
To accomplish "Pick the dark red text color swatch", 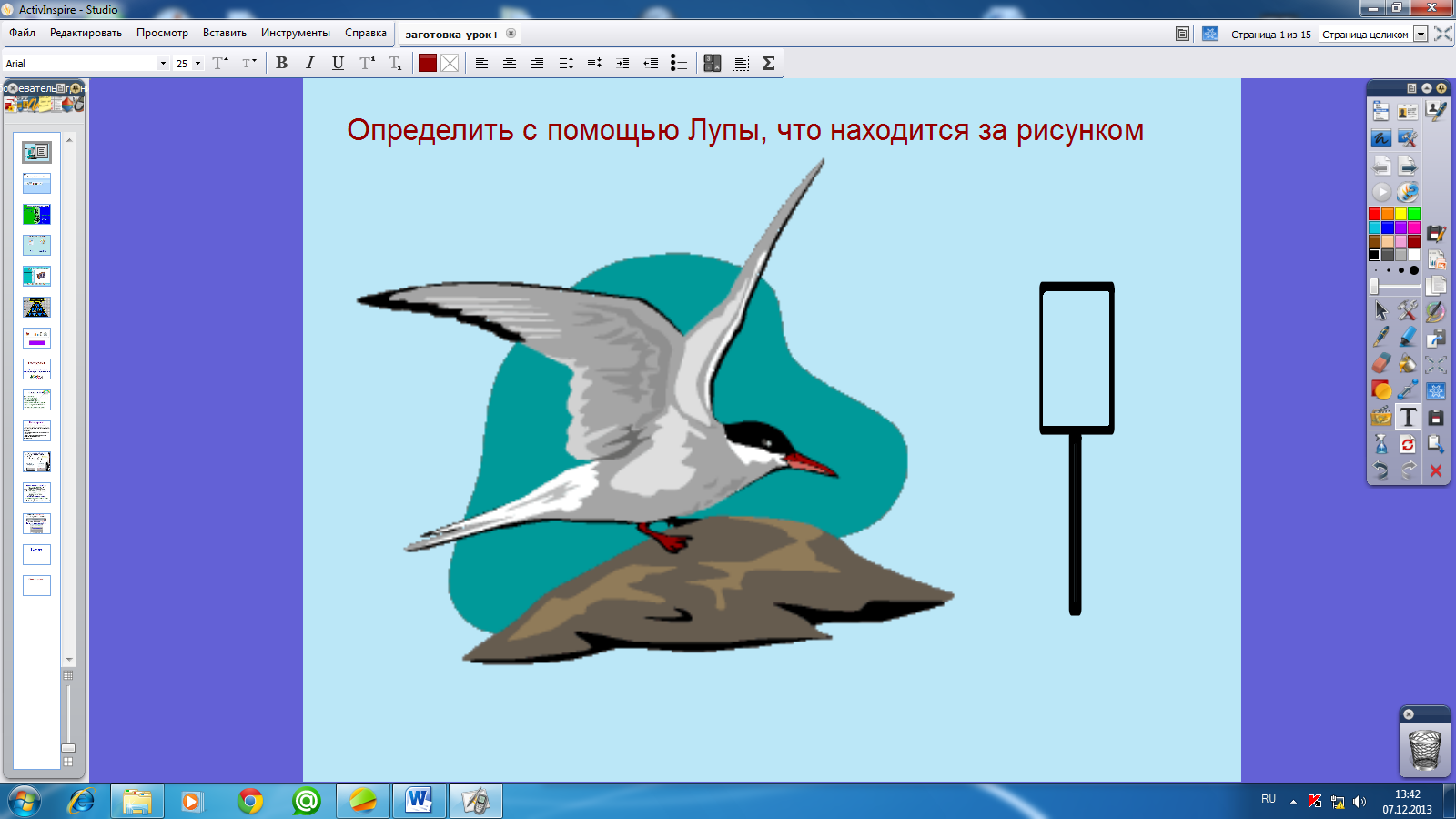I will click(428, 63).
